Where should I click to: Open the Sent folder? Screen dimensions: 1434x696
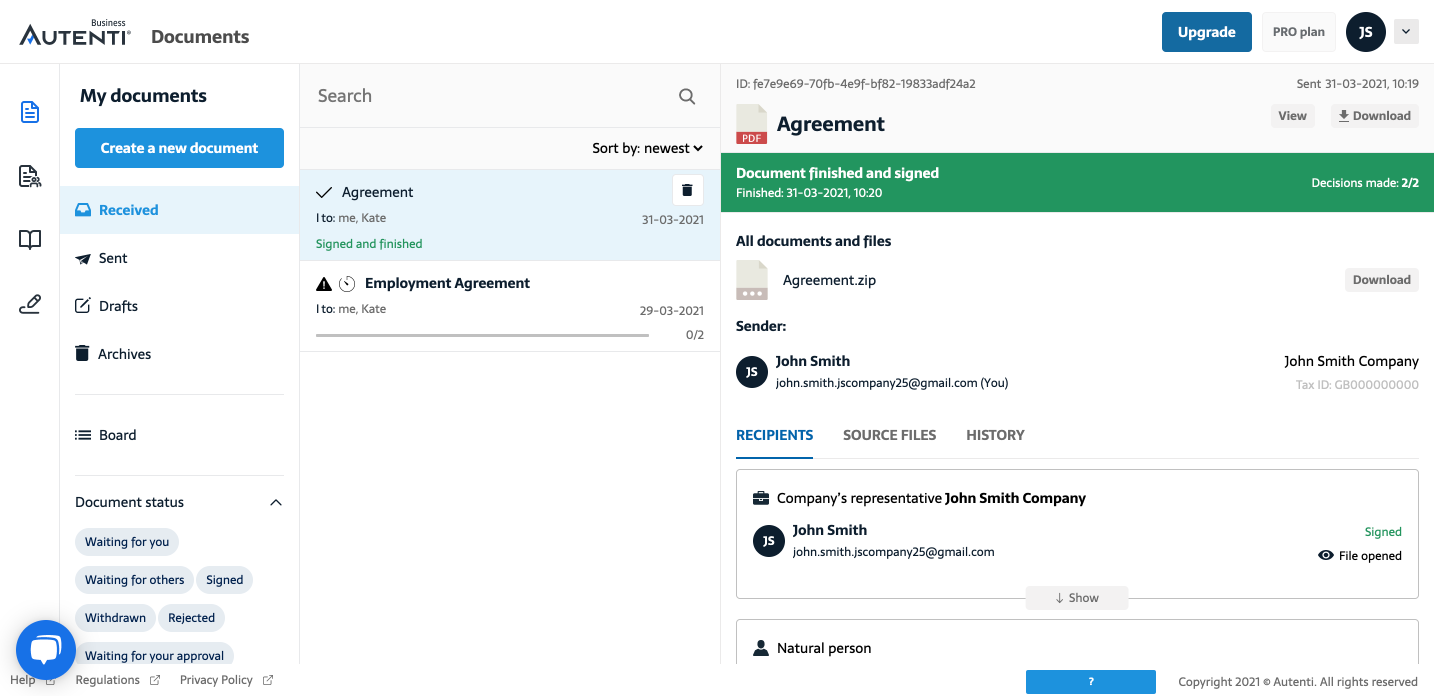tap(180, 258)
